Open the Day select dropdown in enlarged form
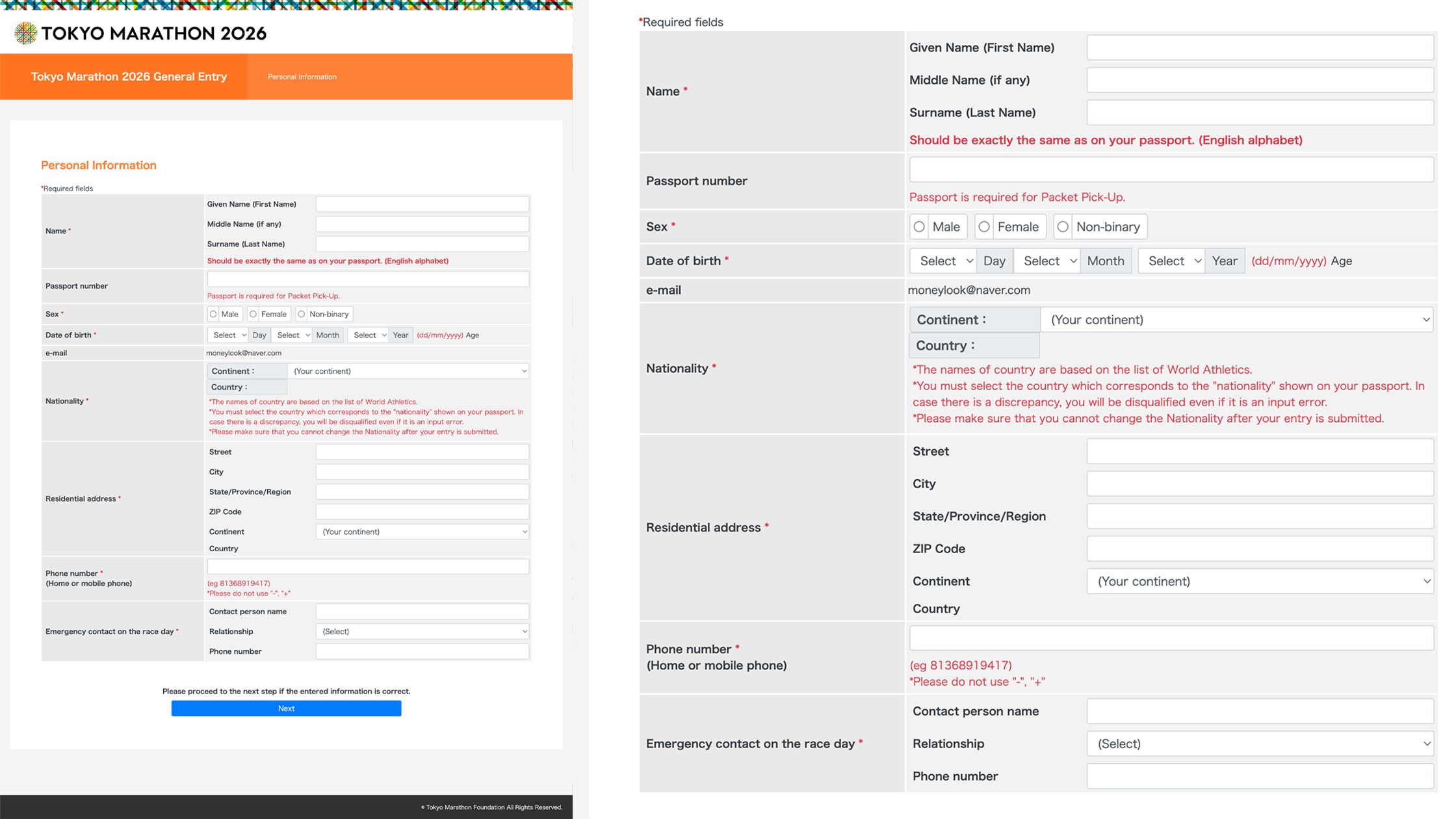The width and height of the screenshot is (1456, 819). click(942, 261)
